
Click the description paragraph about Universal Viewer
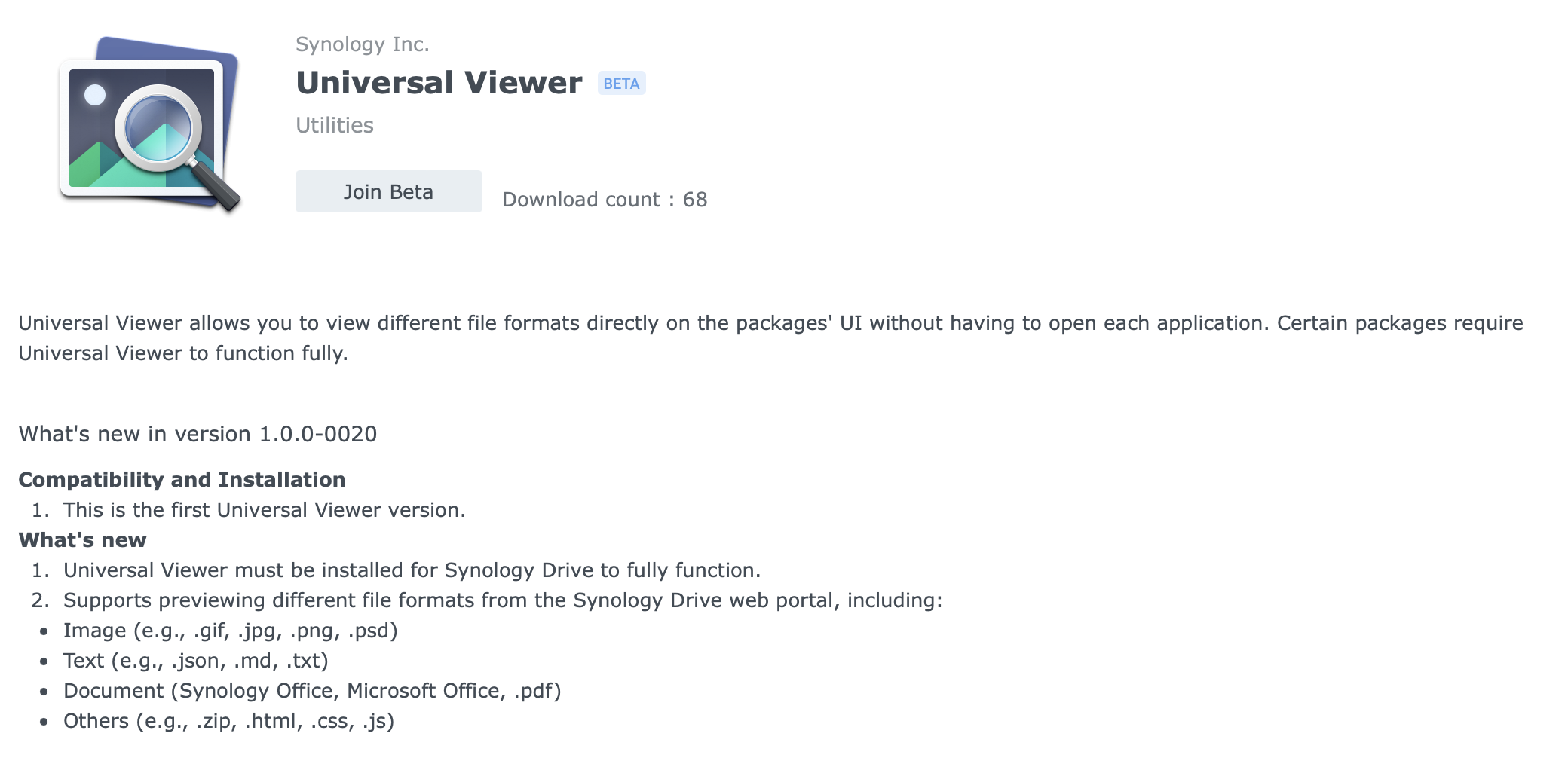tap(770, 338)
